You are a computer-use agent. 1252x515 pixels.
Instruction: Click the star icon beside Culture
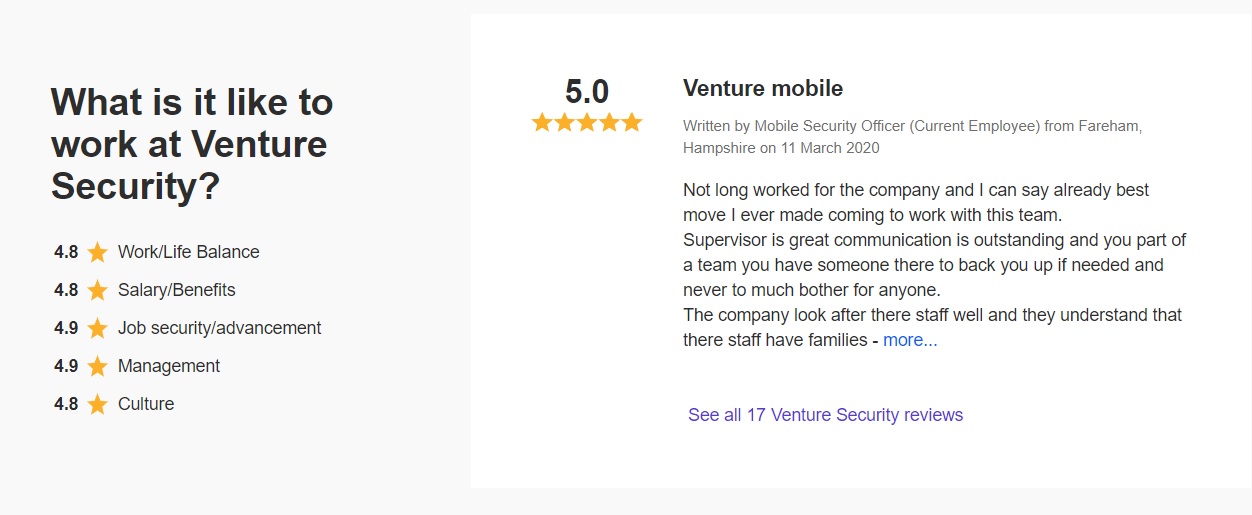coord(97,404)
